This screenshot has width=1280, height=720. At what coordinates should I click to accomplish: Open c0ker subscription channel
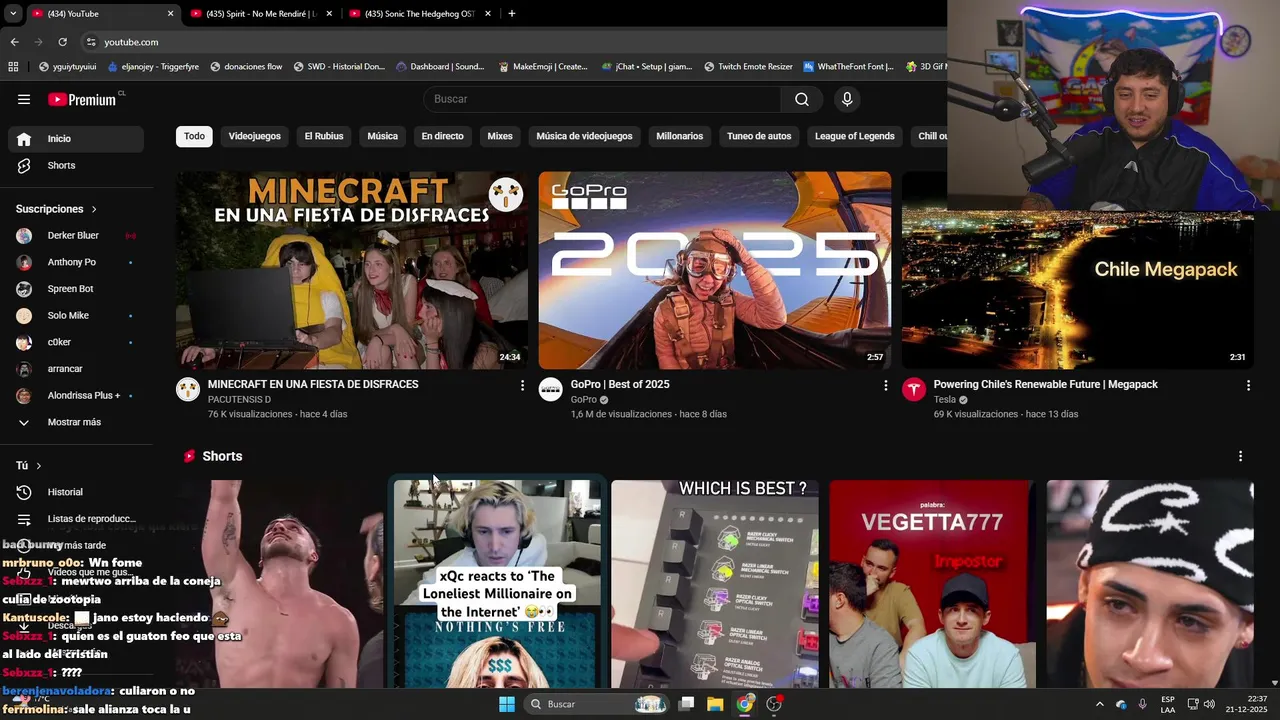point(76,342)
